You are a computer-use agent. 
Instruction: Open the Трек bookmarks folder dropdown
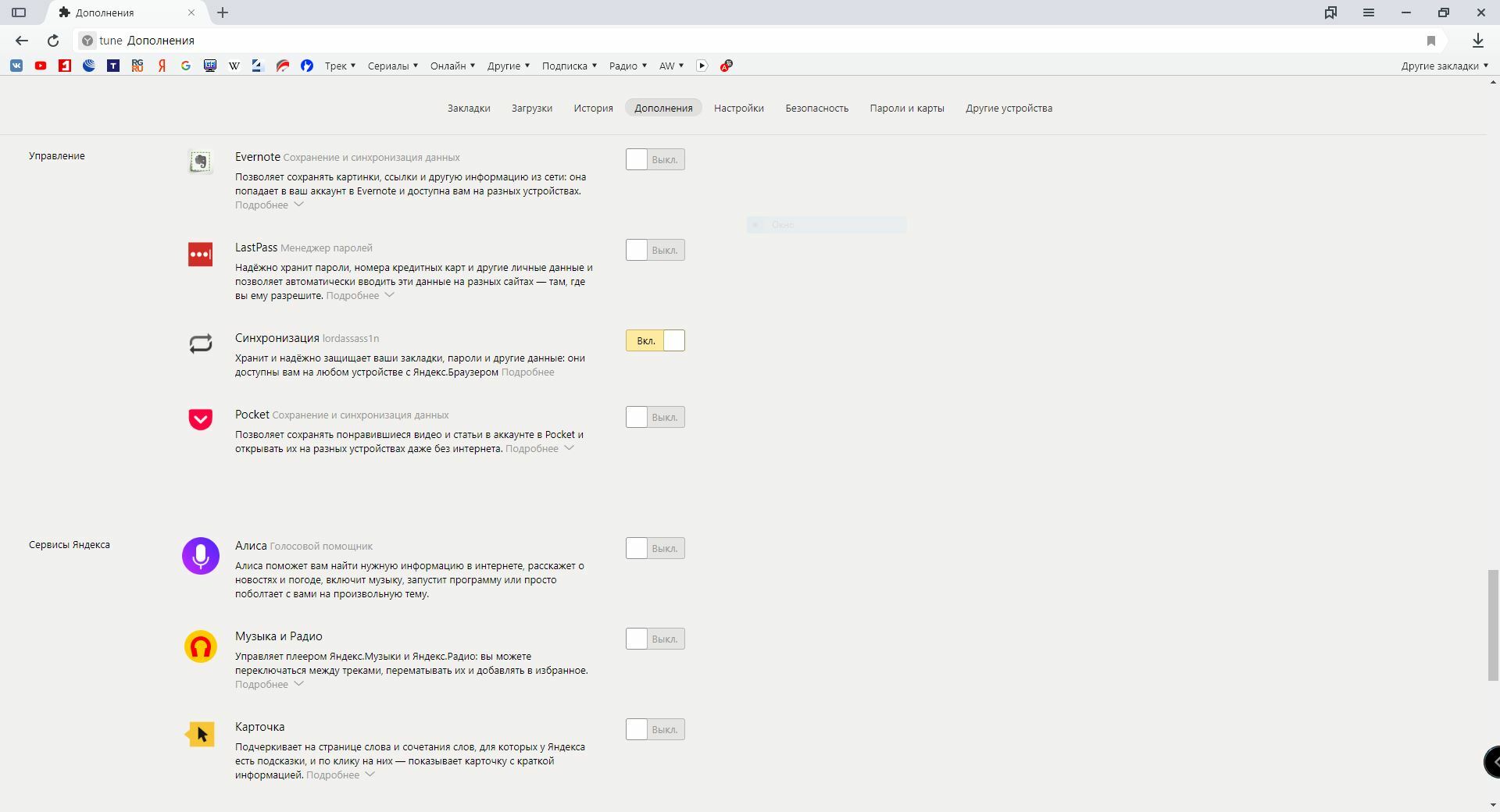click(340, 66)
